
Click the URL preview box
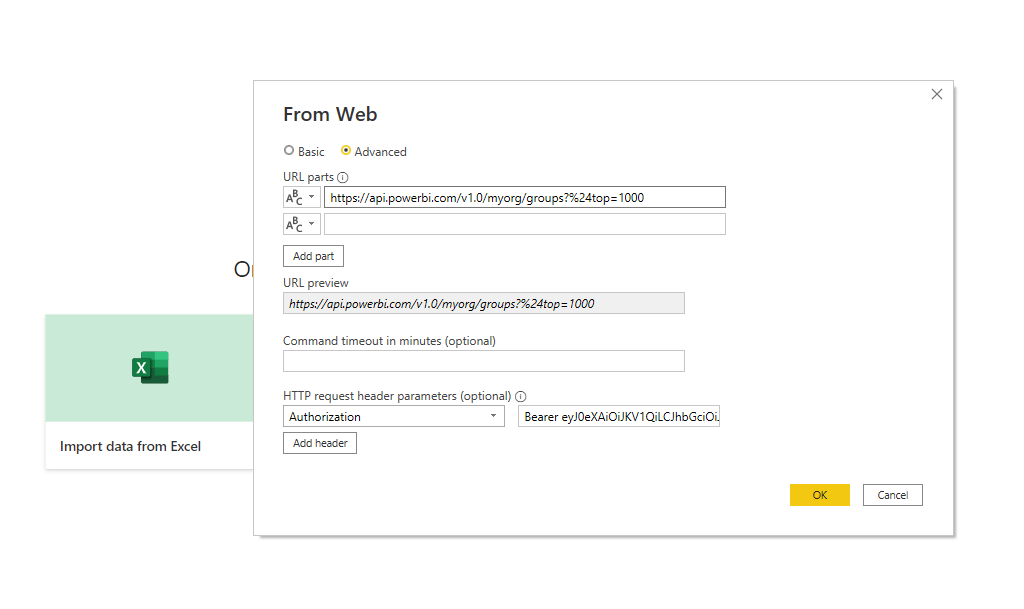(484, 304)
